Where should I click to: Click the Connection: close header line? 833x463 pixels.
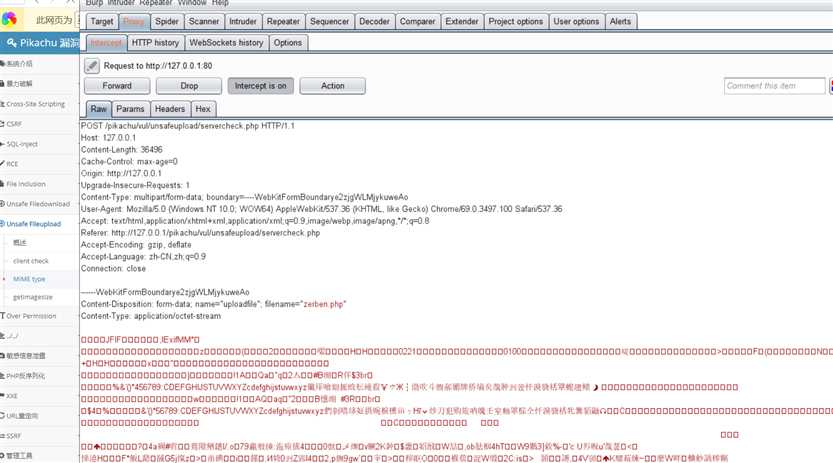pos(113,269)
